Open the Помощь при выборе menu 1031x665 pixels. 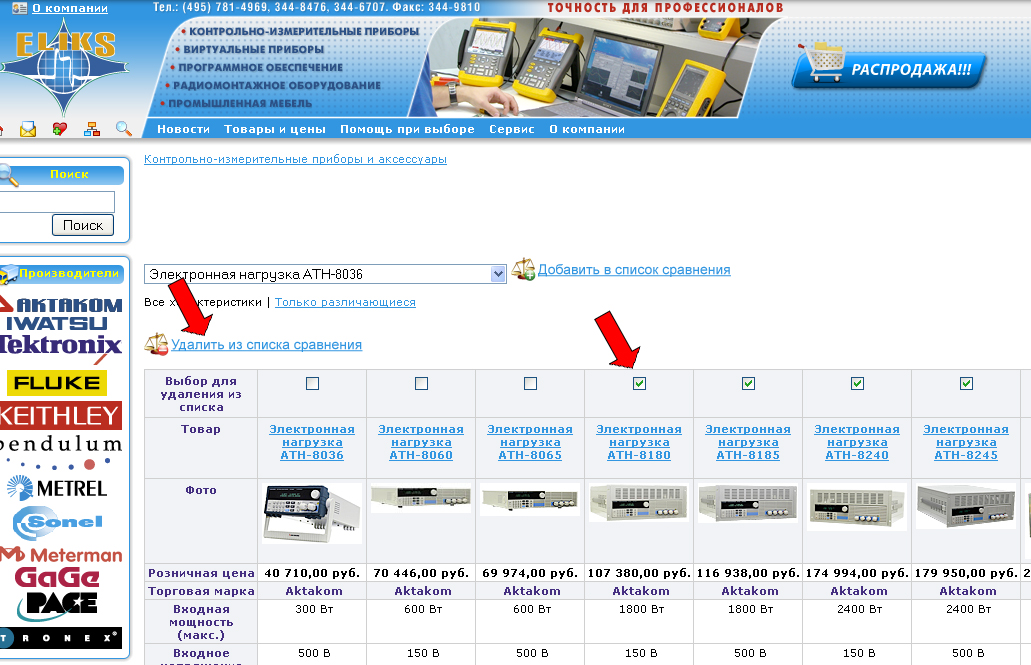[x=407, y=129]
